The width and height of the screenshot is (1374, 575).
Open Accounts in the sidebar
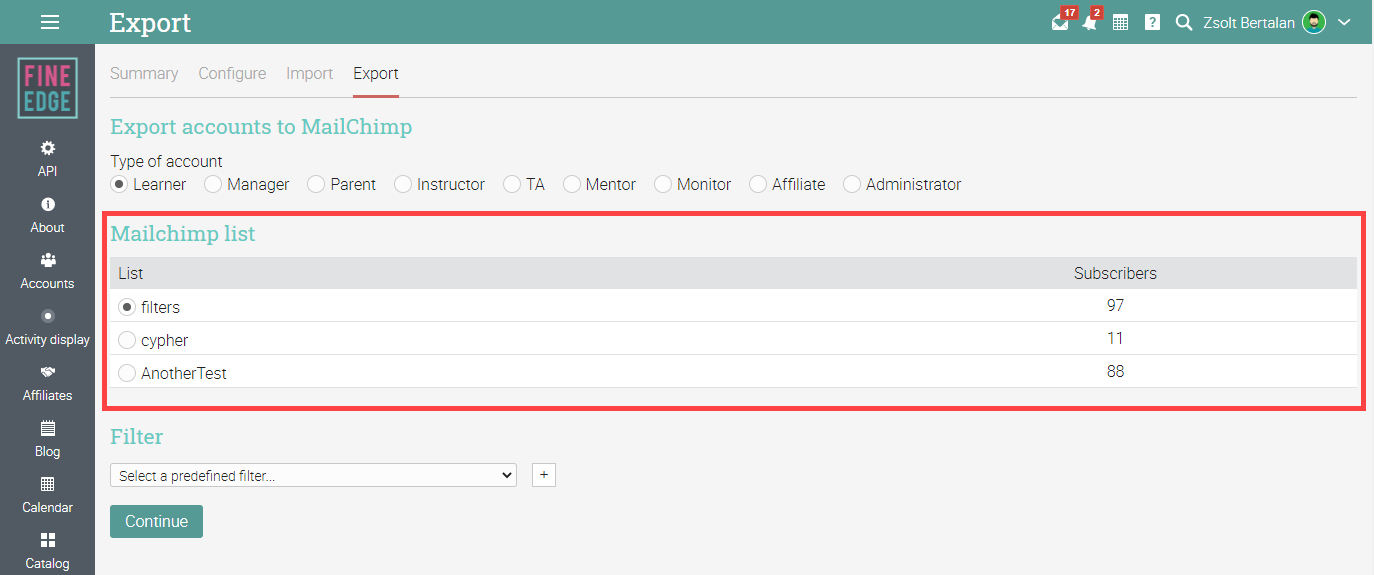(x=47, y=271)
